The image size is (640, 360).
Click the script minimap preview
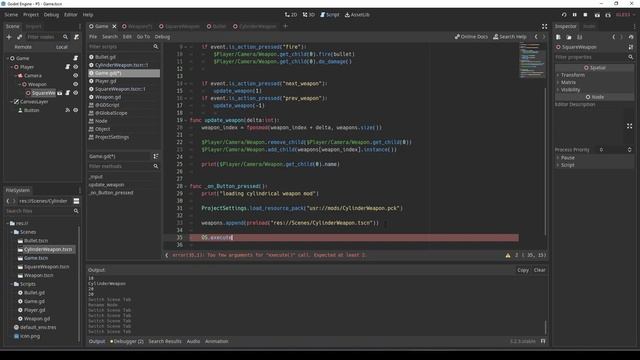(532, 60)
